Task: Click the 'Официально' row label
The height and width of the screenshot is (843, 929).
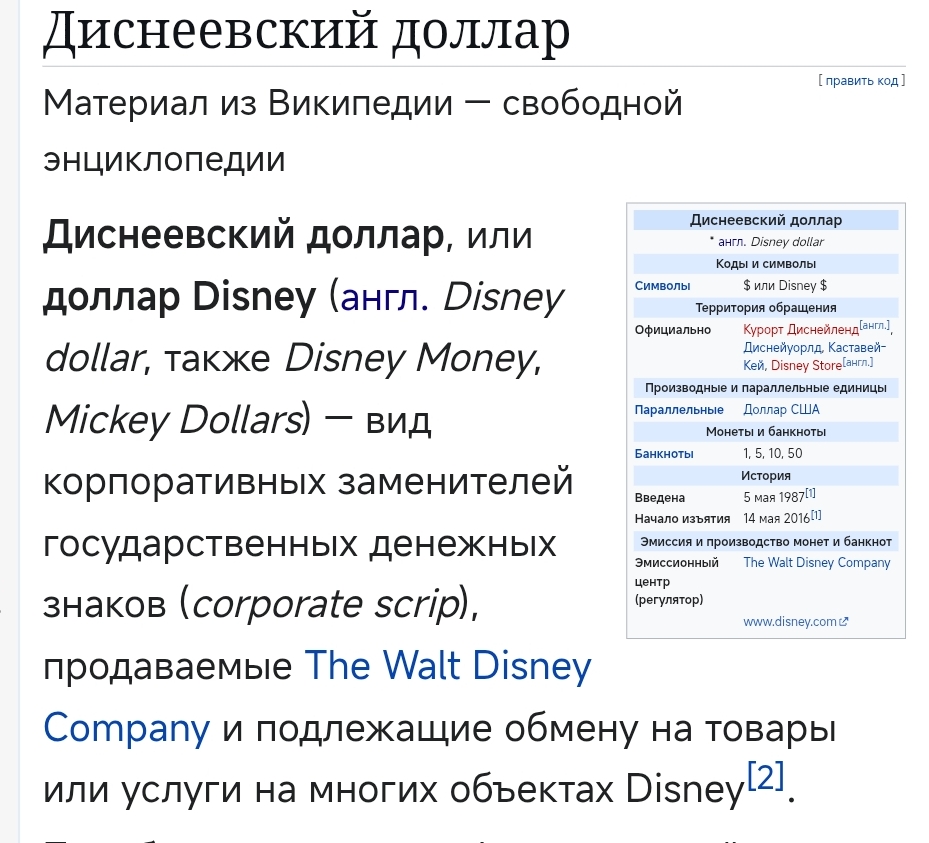Action: (x=672, y=329)
